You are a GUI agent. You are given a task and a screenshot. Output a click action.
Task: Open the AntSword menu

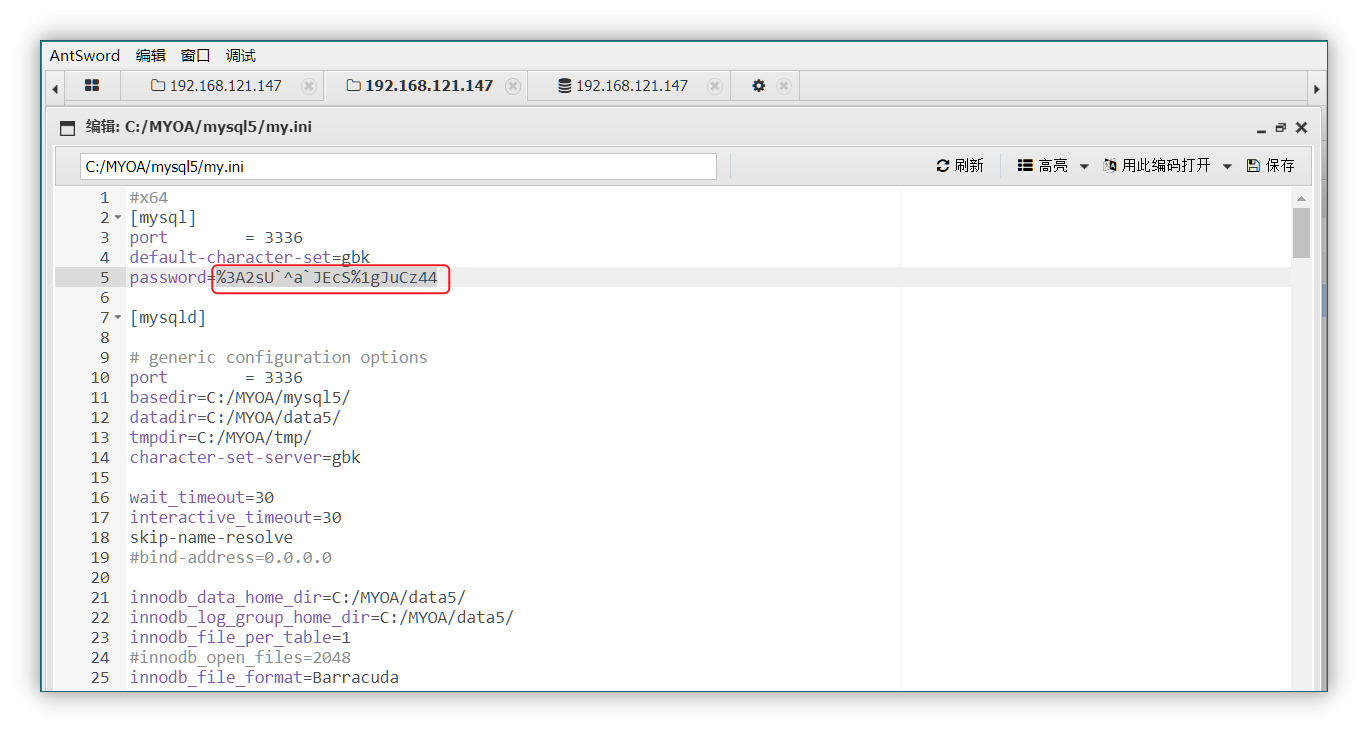85,56
